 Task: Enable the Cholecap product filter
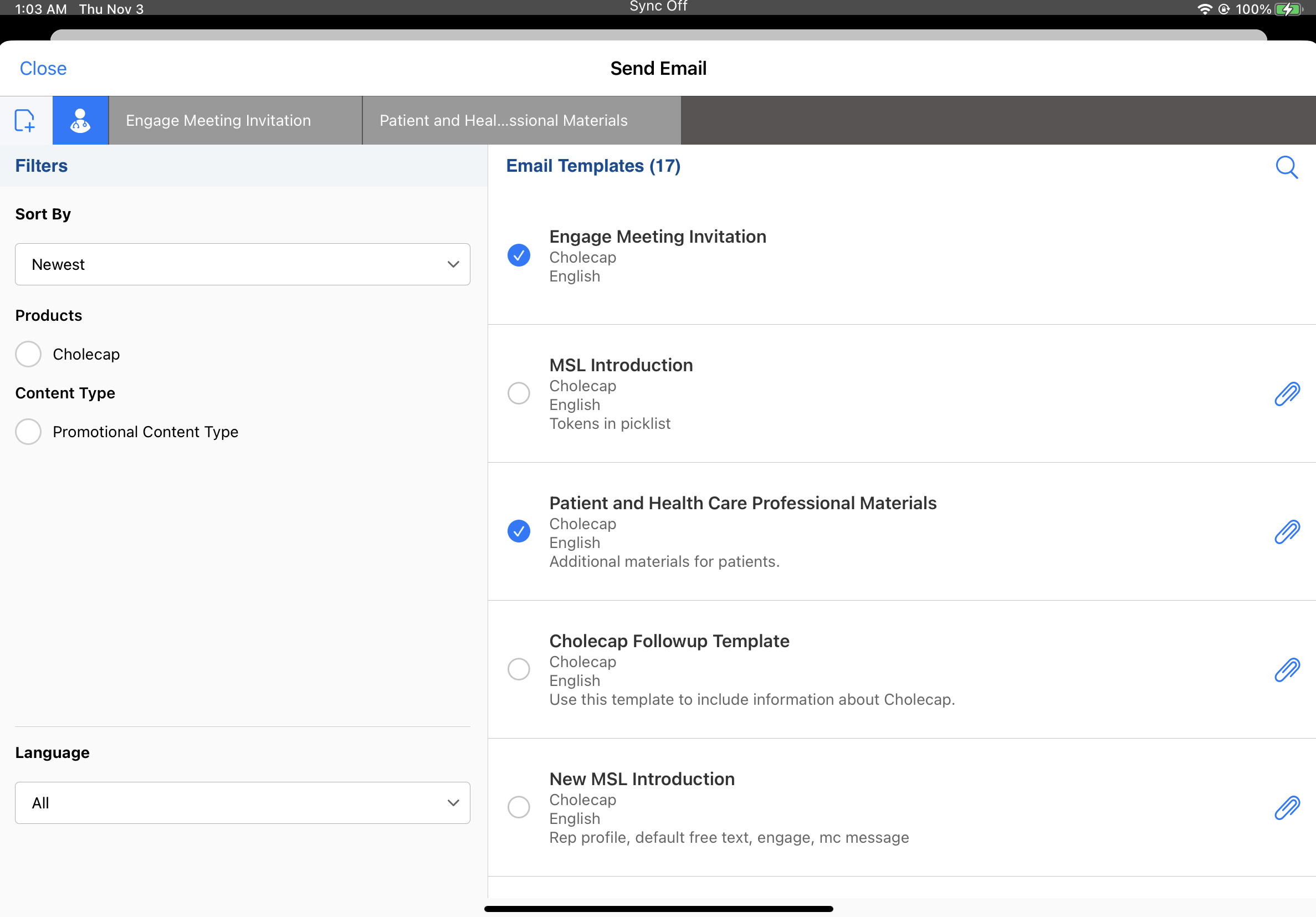28,354
